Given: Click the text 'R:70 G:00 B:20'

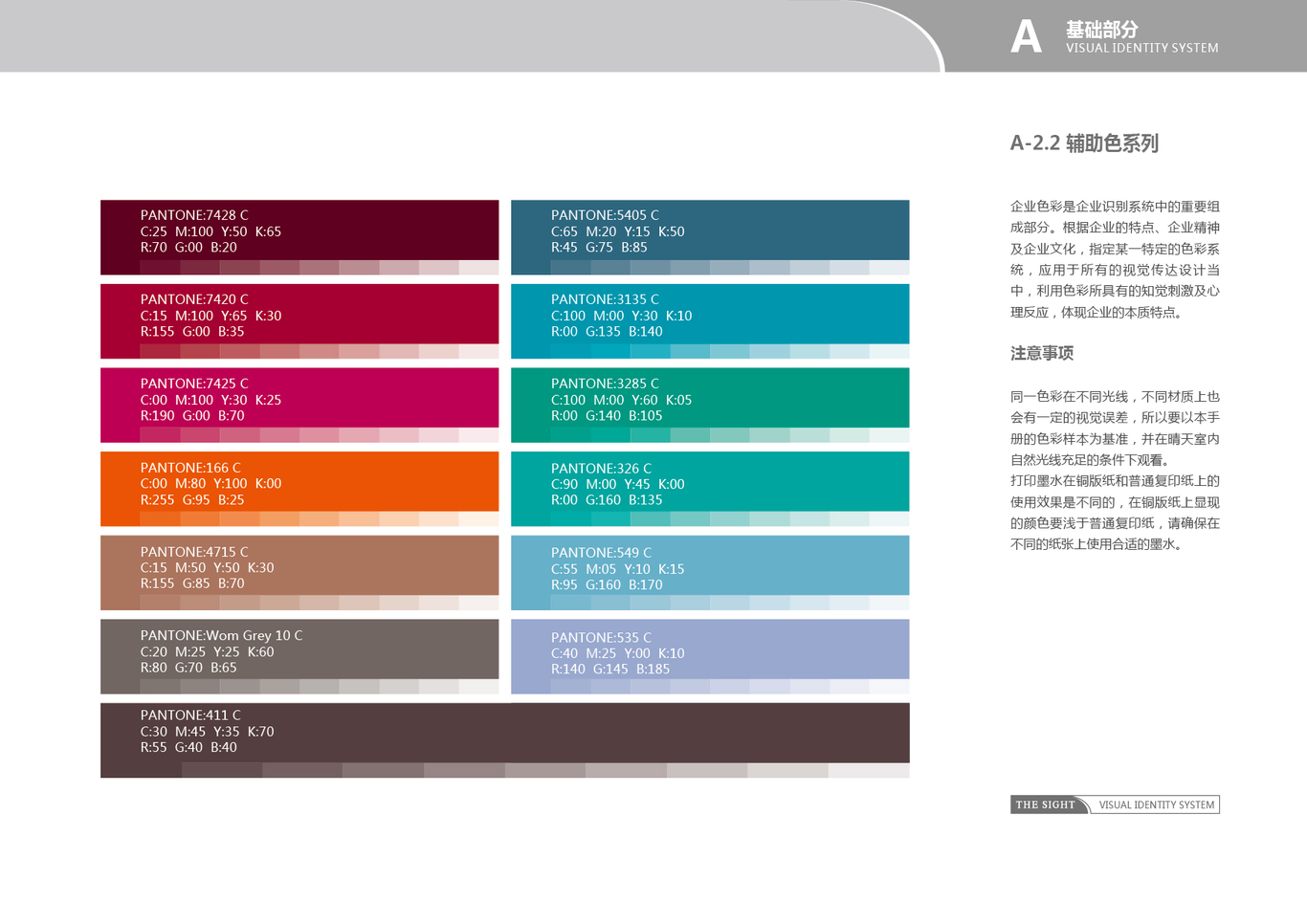Looking at the screenshot, I should (188, 248).
